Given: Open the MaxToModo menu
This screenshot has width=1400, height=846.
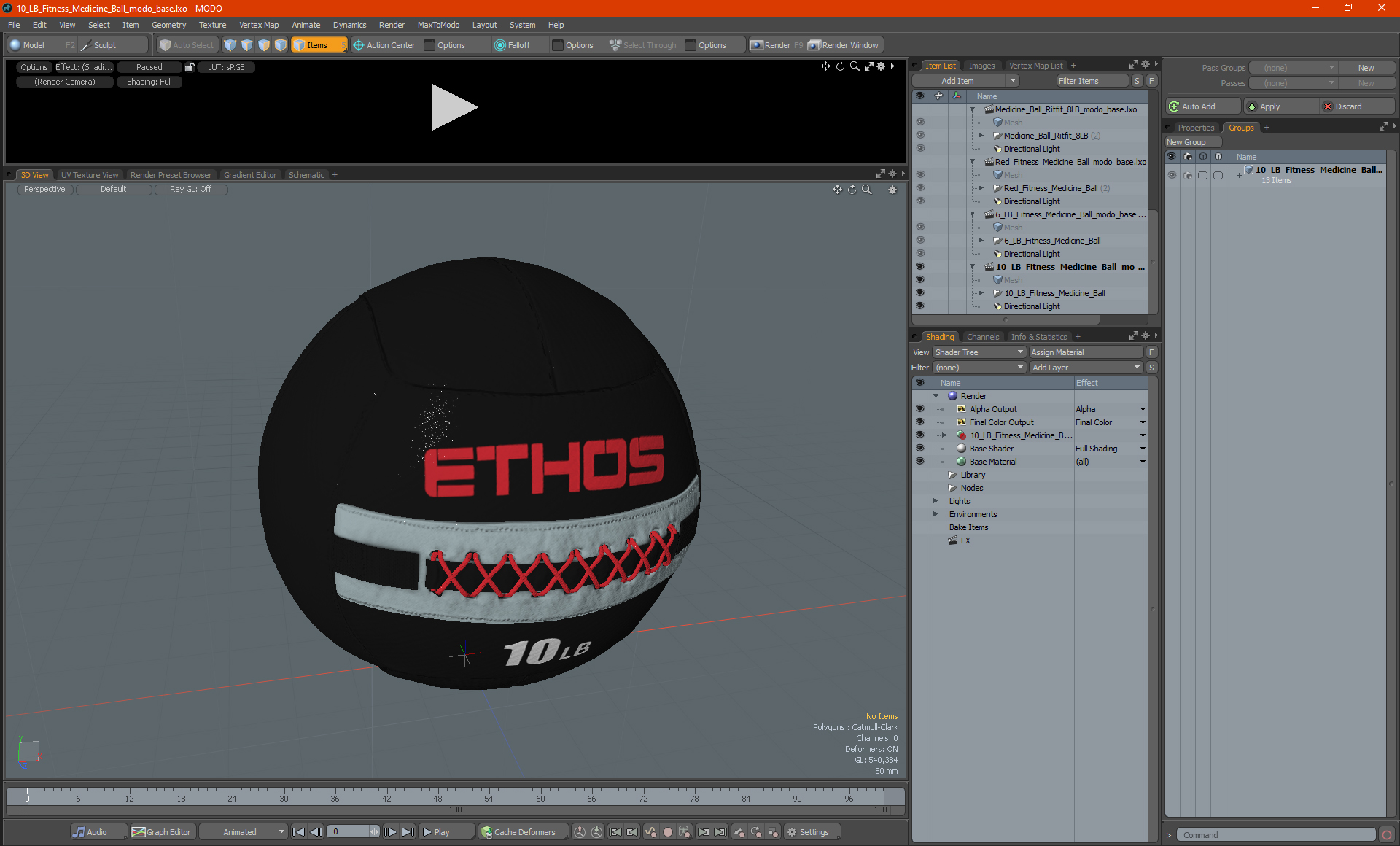Looking at the screenshot, I should coord(438,25).
